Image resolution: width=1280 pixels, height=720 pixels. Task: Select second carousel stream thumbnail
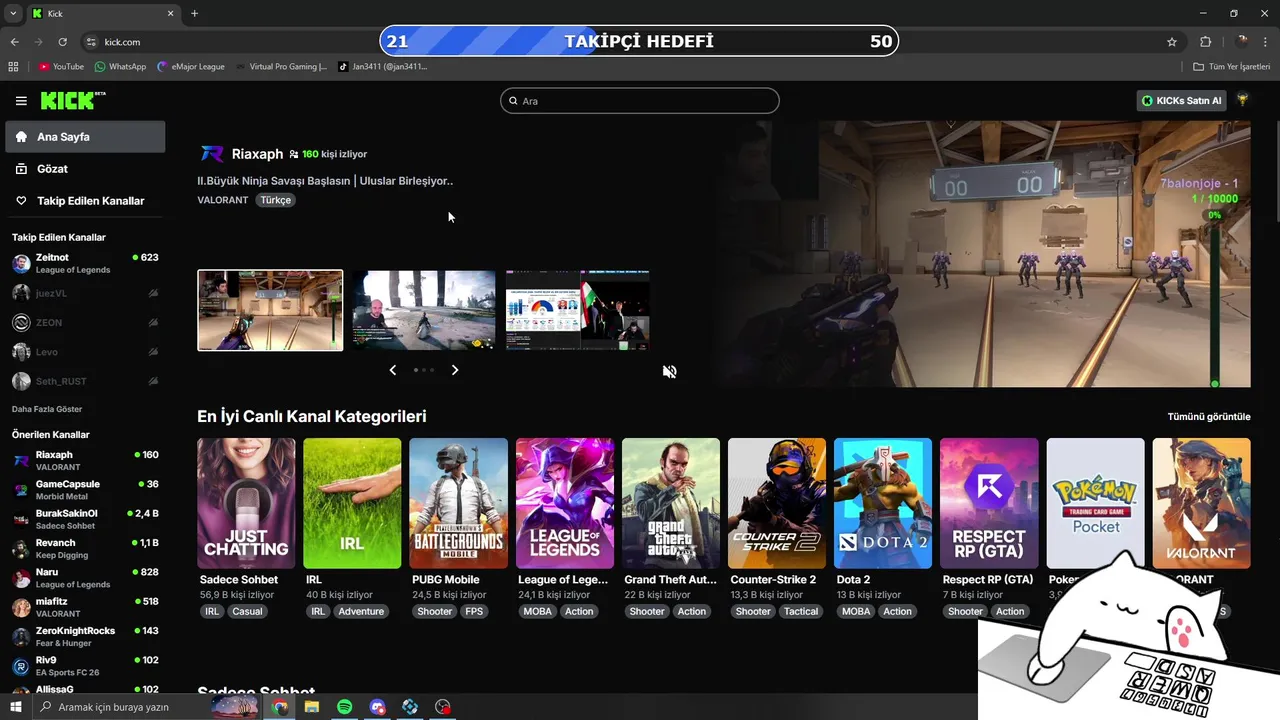[424, 310]
